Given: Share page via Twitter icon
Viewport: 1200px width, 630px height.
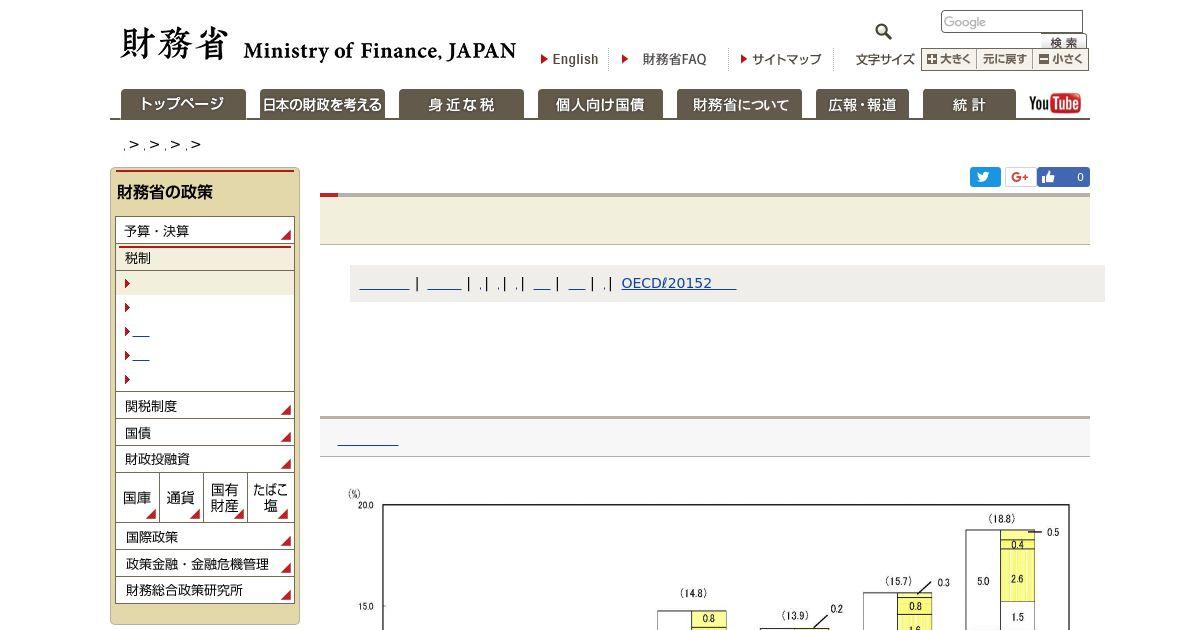Looking at the screenshot, I should click(985, 177).
